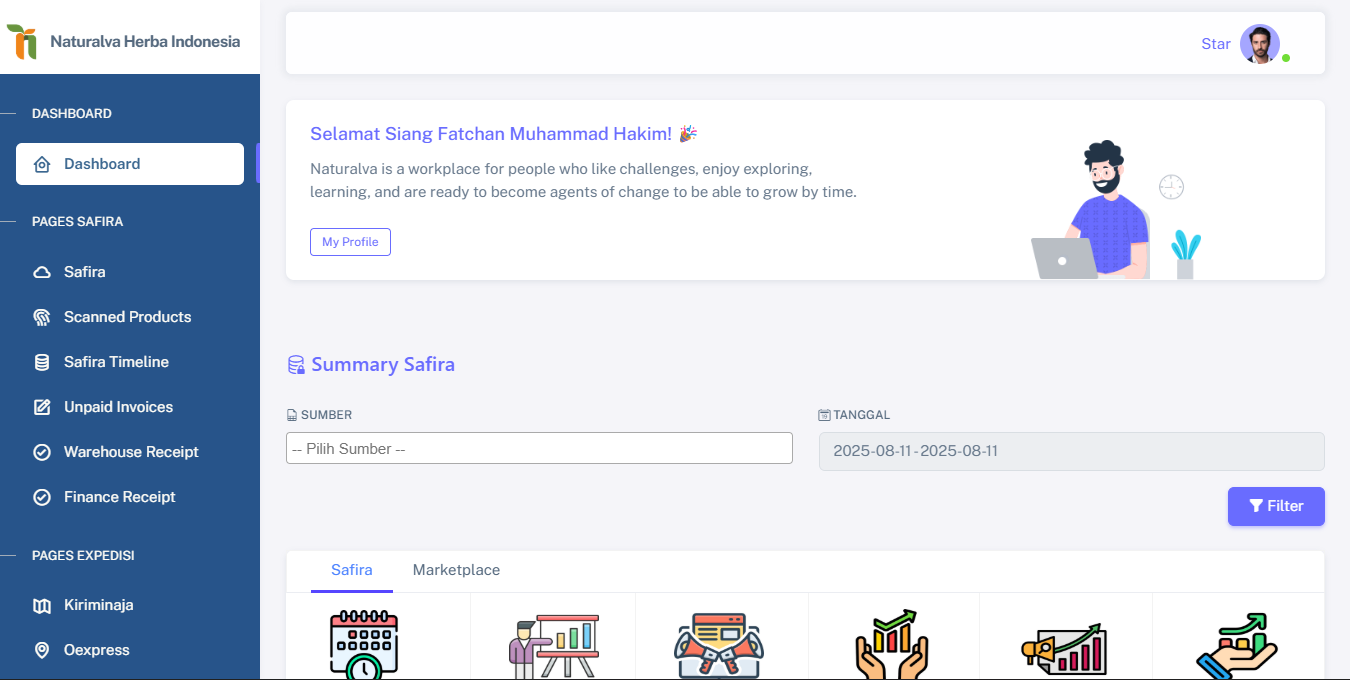The width and height of the screenshot is (1350, 680).
Task: Click the megaphones advertisement icon
Action: [720, 645]
